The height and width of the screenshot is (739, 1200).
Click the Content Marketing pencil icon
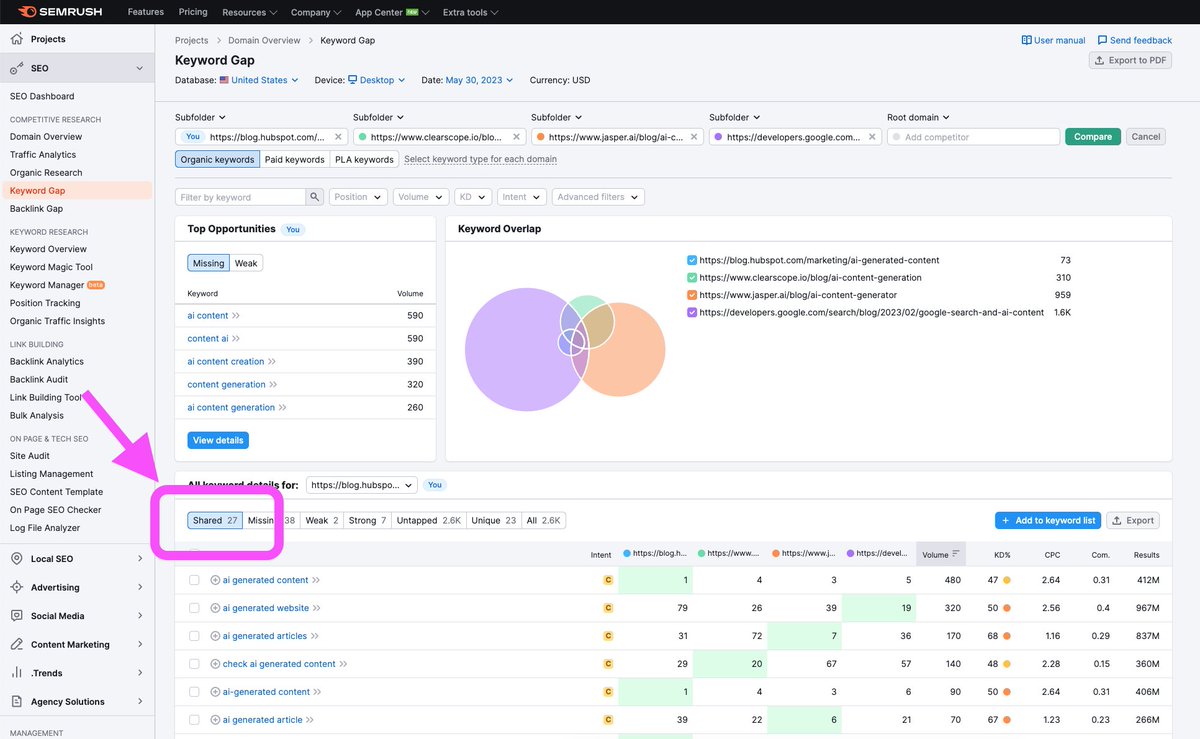(x=16, y=644)
